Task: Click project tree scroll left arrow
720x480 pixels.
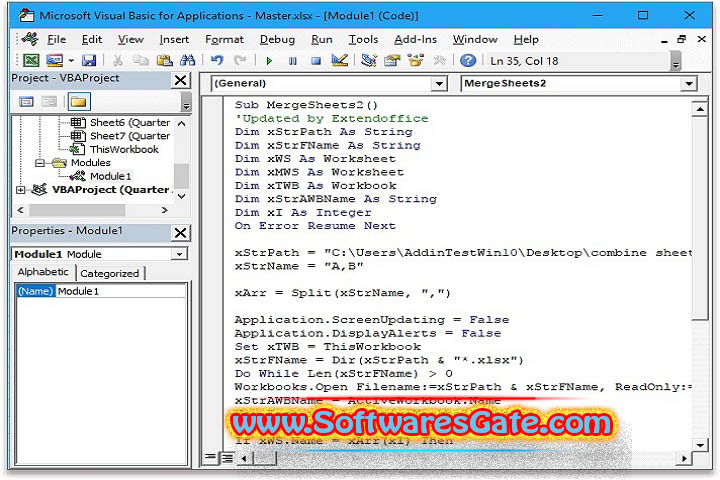Action: pos(20,210)
